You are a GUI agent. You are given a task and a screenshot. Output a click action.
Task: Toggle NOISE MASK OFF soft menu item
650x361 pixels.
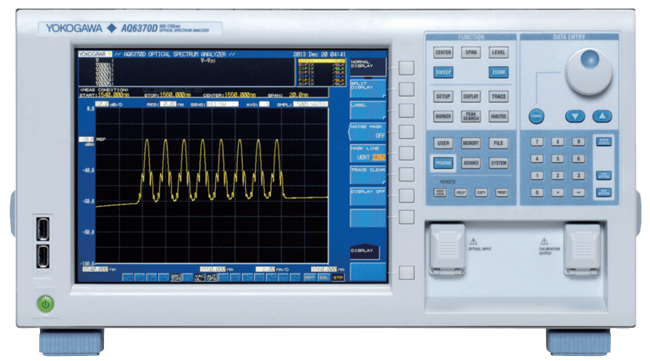367,131
